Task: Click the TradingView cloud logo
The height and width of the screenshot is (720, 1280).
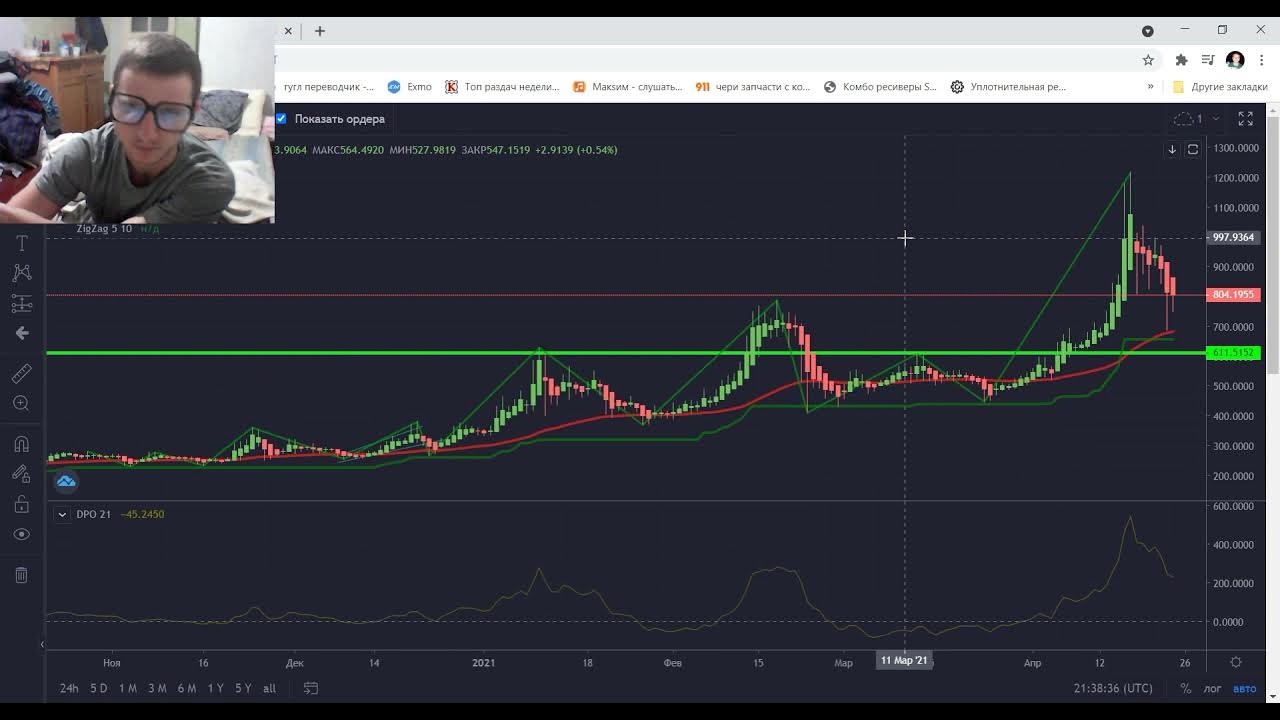Action: pos(66,482)
